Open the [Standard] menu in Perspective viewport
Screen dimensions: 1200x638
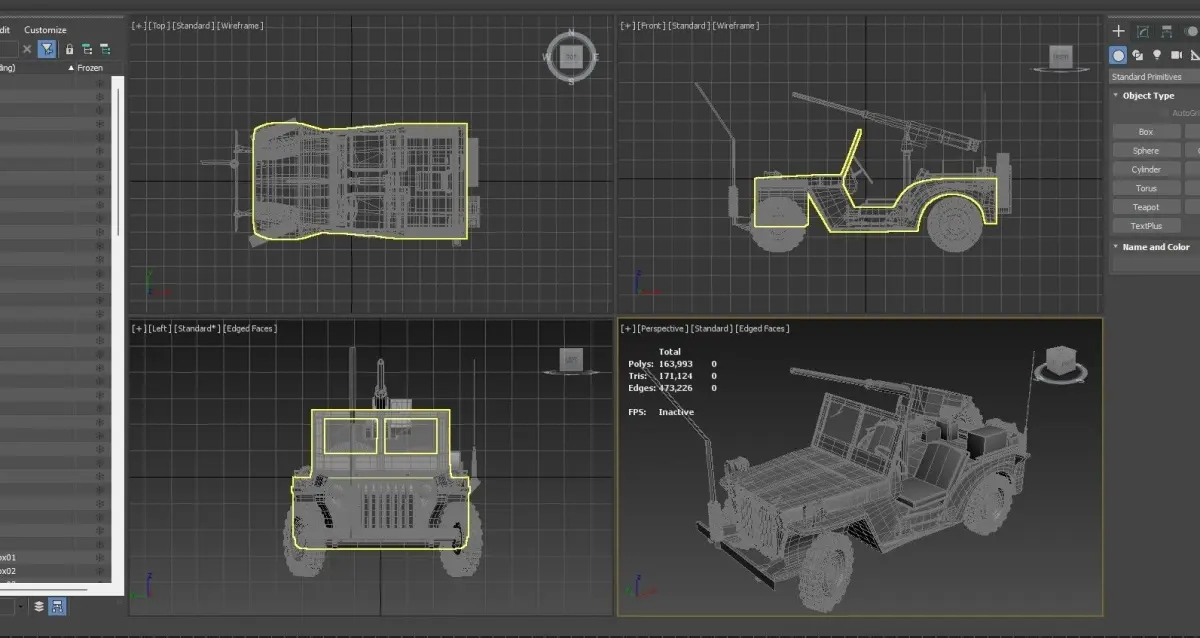[x=712, y=328]
